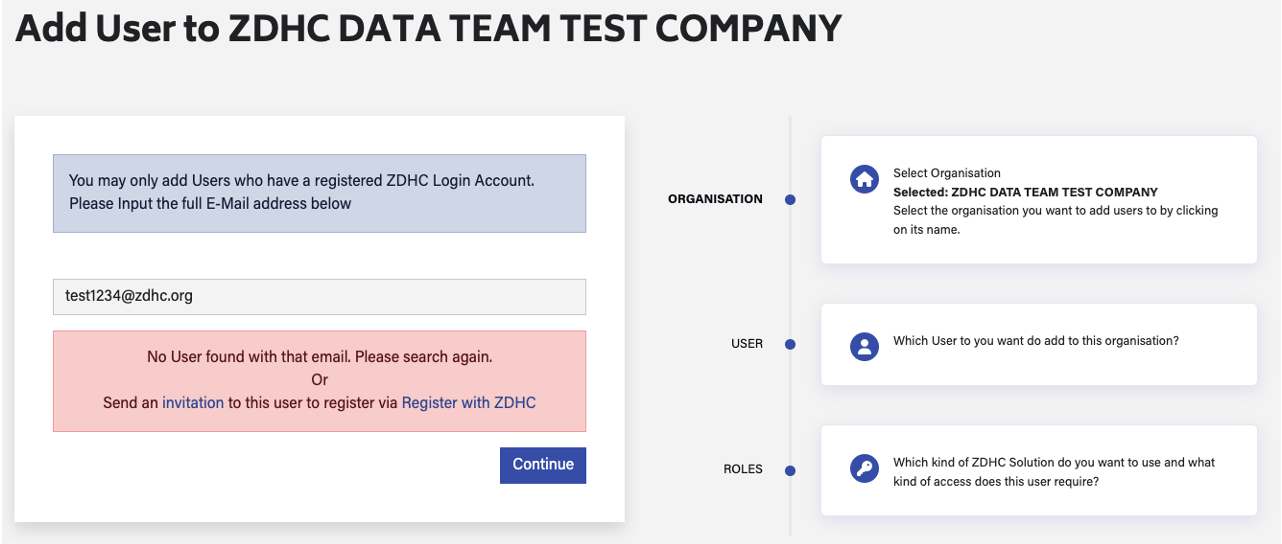Click the registered ZDHC Login Account notice
Image resolution: width=1282 pixels, height=544 pixels.
point(319,192)
